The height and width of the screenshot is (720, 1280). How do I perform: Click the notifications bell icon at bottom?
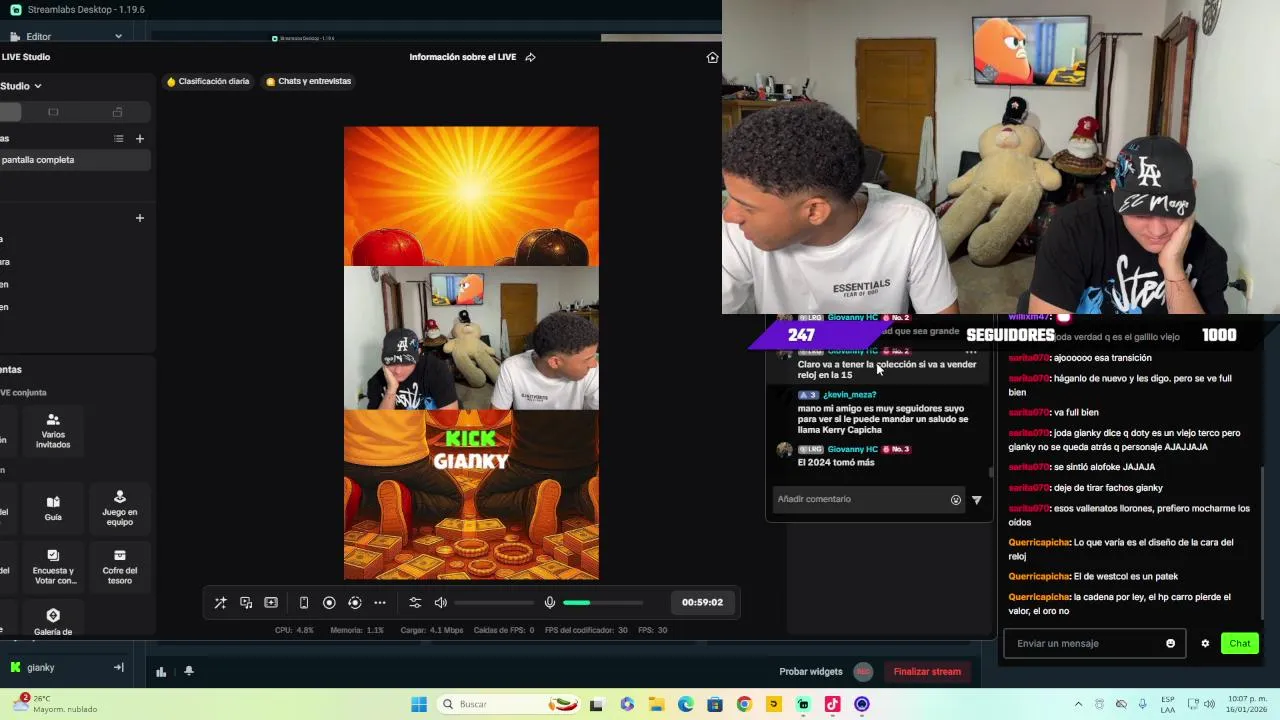(189, 672)
